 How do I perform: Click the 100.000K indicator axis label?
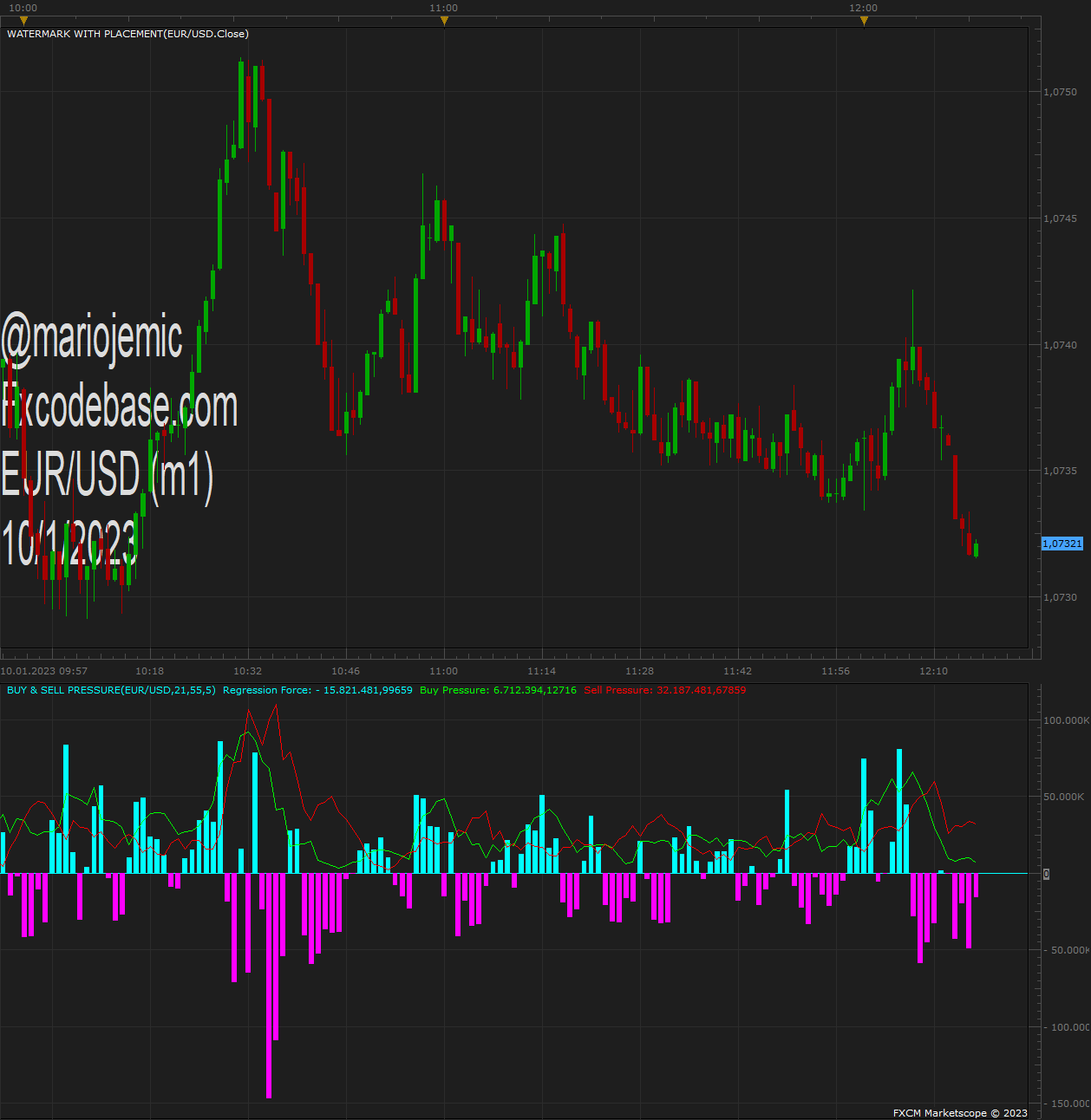click(x=1066, y=720)
